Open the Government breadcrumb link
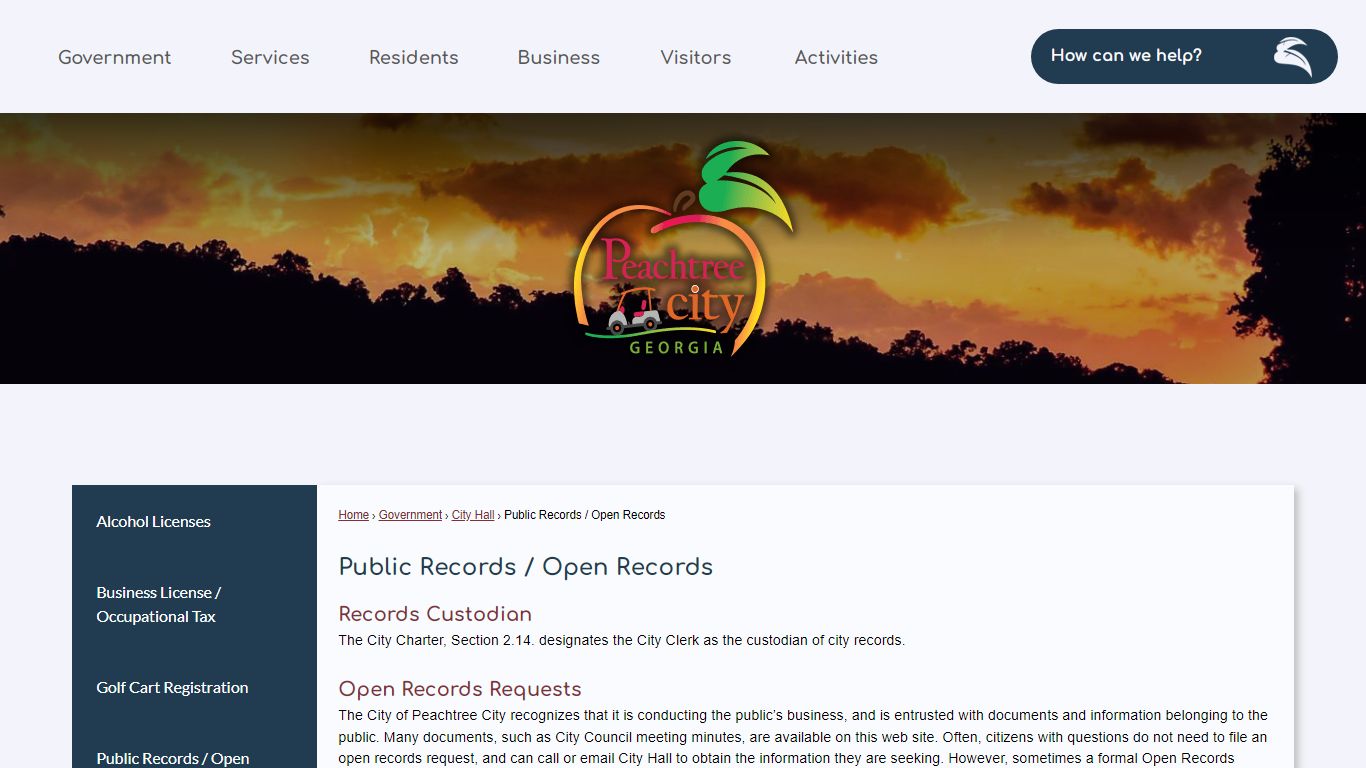Viewport: 1366px width, 768px height. pos(410,515)
